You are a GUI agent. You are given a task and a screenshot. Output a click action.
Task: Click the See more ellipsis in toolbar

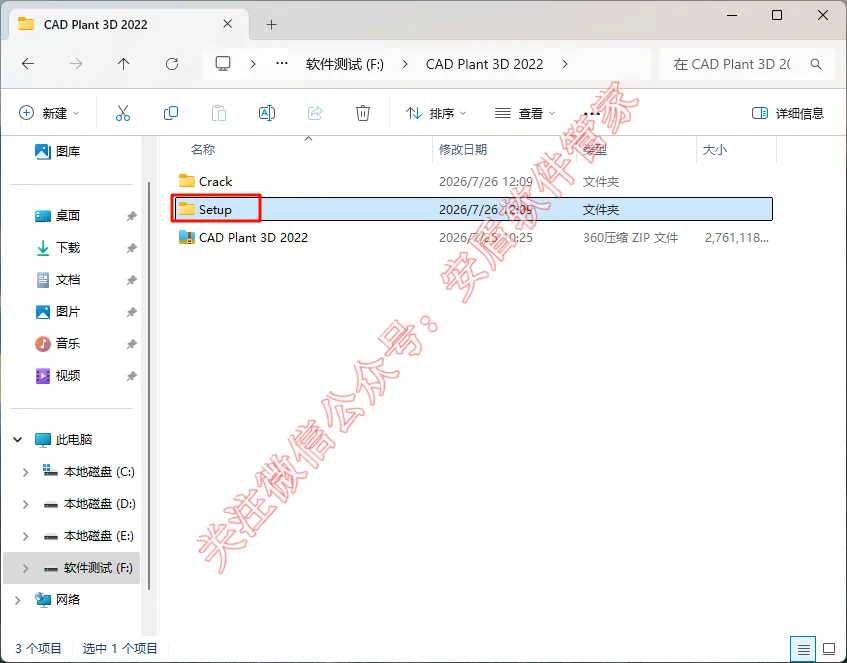pyautogui.click(x=592, y=113)
